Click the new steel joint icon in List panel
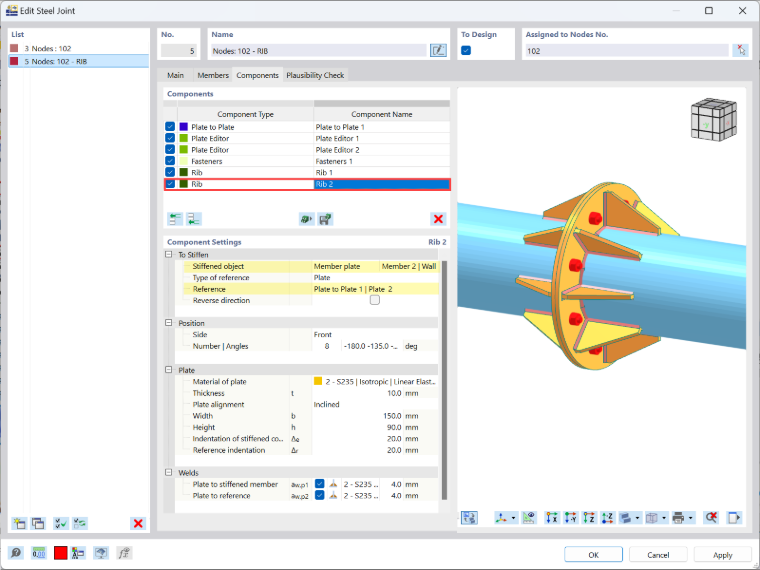The image size is (760, 570). pyautogui.click(x=19, y=523)
